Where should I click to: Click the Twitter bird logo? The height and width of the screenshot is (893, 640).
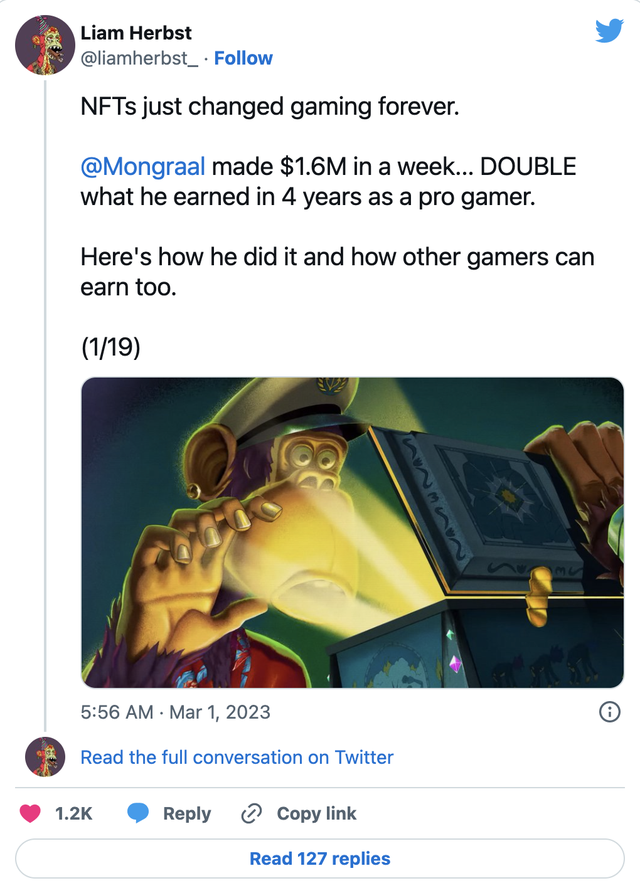[x=609, y=31]
